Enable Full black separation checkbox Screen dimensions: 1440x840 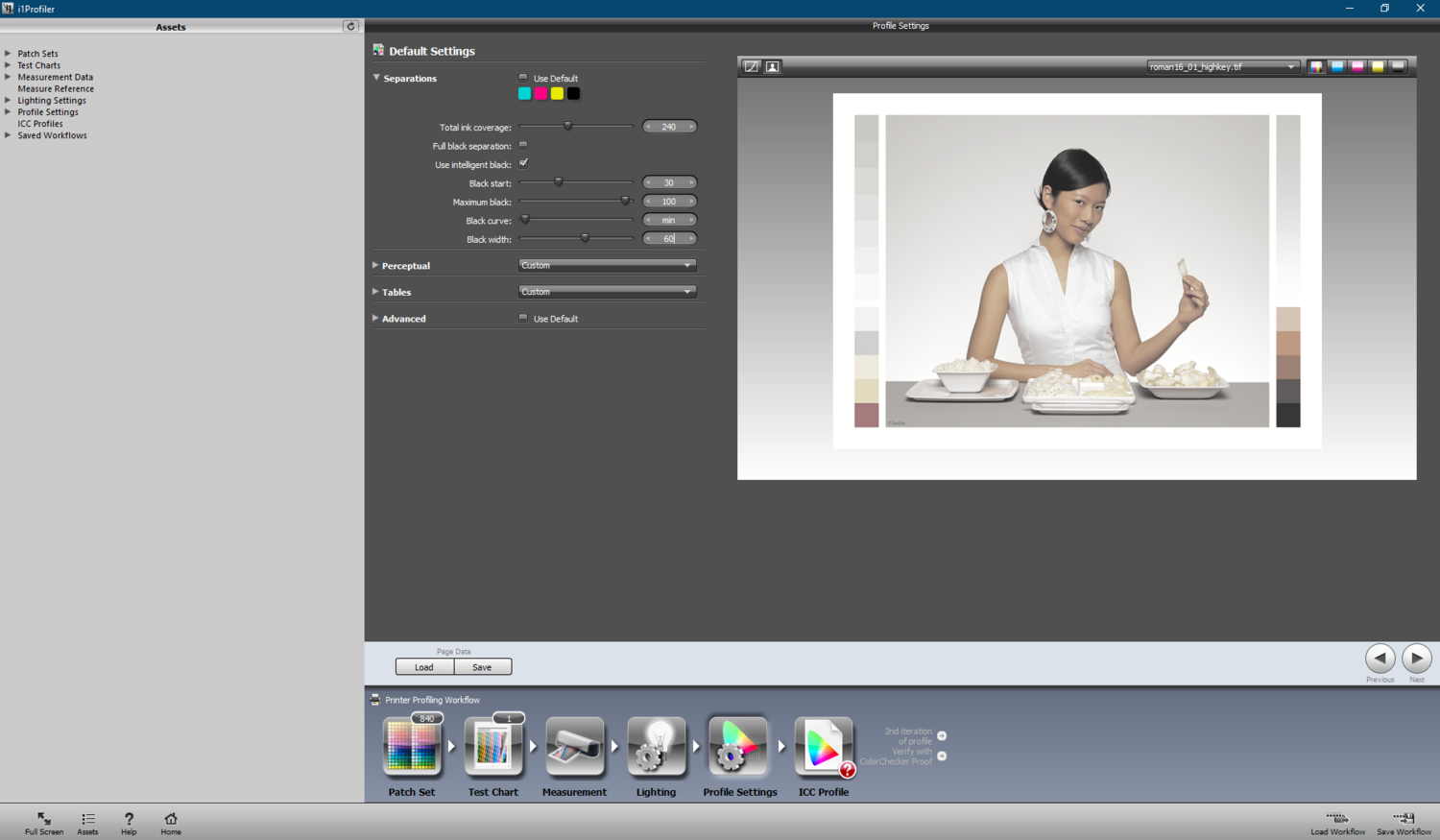pos(523,146)
